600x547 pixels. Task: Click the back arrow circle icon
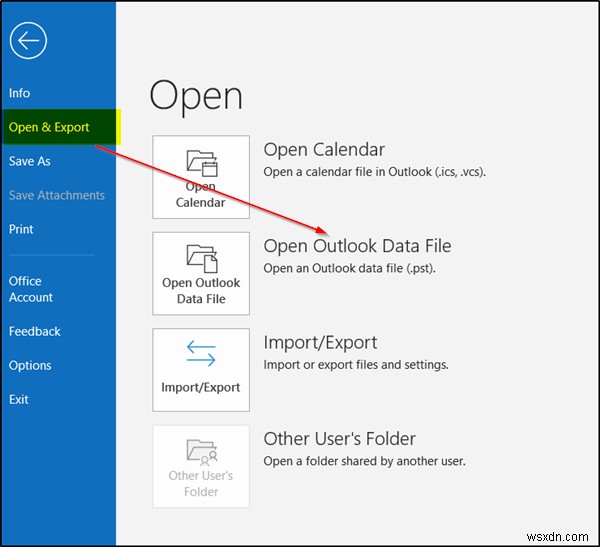(28, 41)
